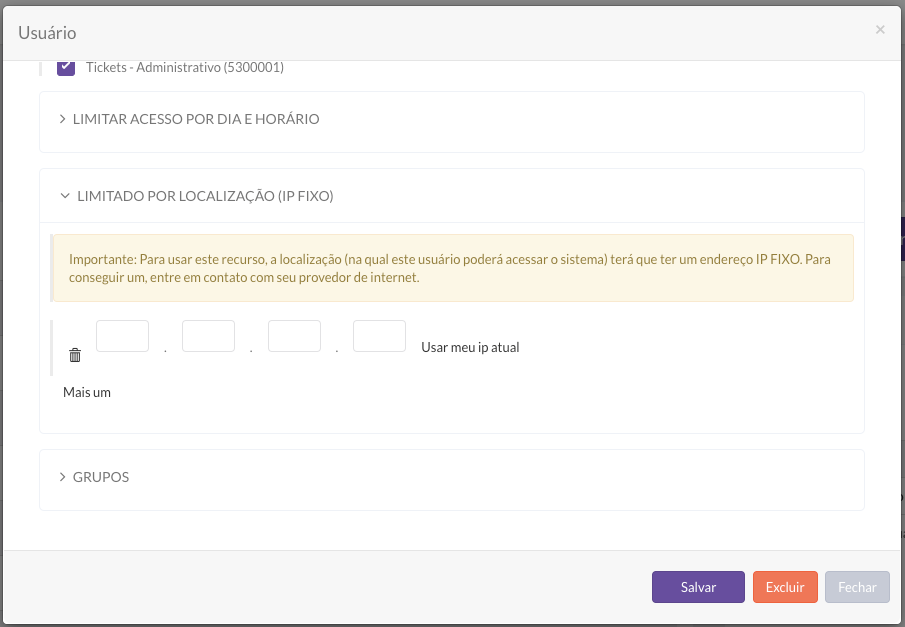
Task: Delete the IP row with trash icon
Action: 75,355
